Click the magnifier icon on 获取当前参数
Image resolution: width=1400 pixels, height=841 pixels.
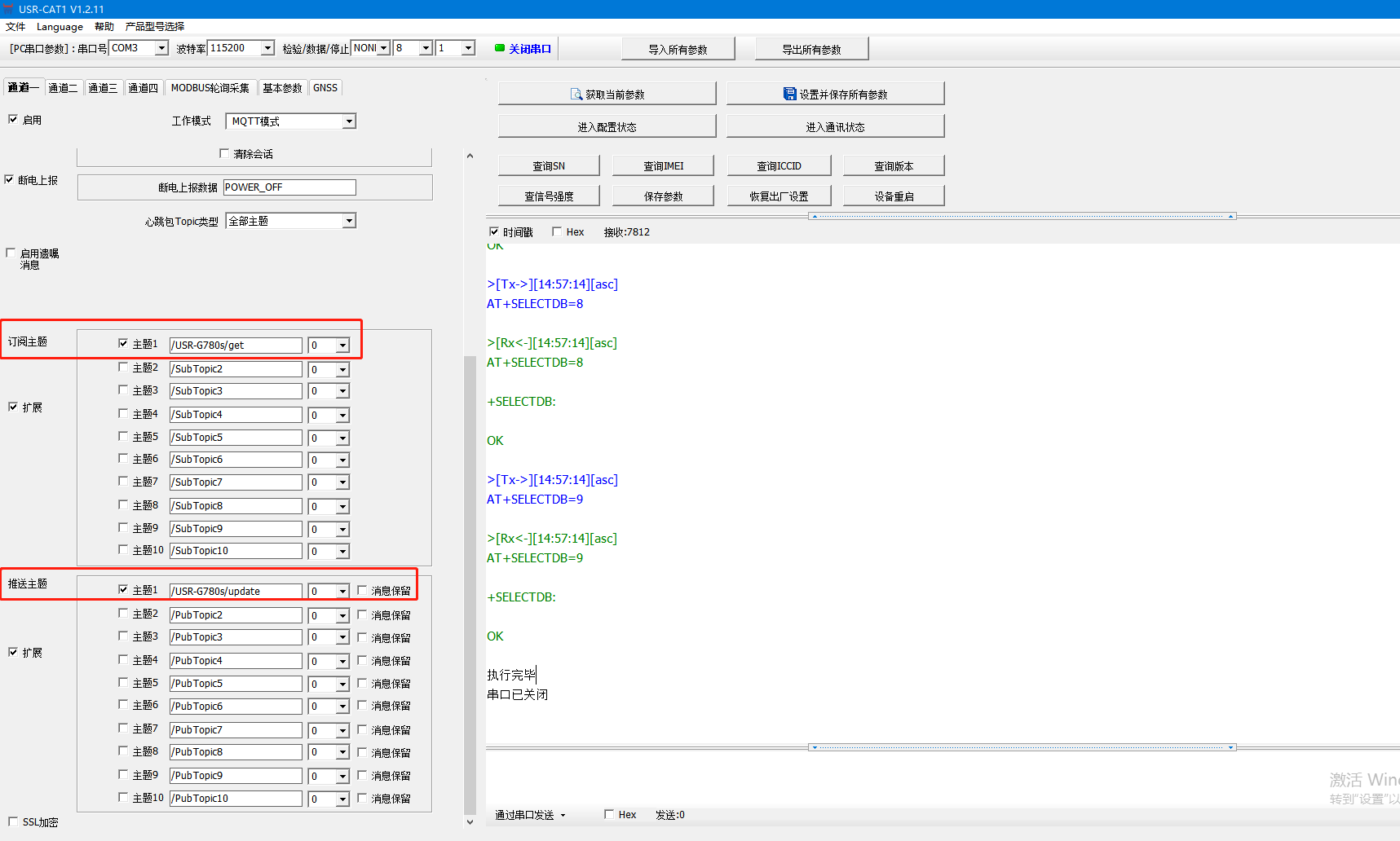(x=576, y=95)
